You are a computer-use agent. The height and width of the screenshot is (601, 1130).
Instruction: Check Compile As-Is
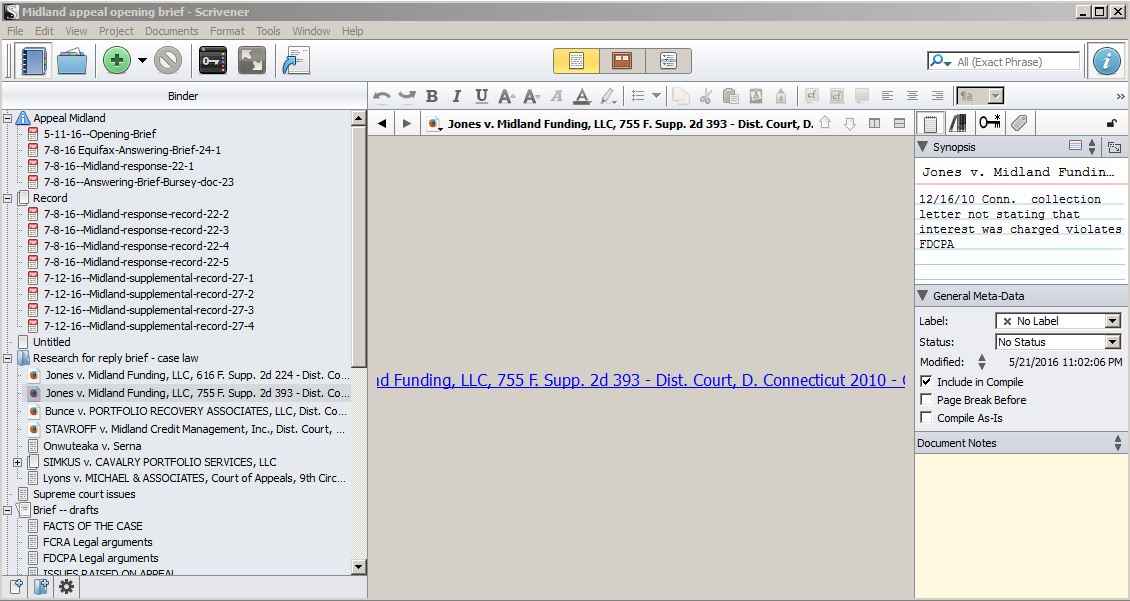coord(926,418)
